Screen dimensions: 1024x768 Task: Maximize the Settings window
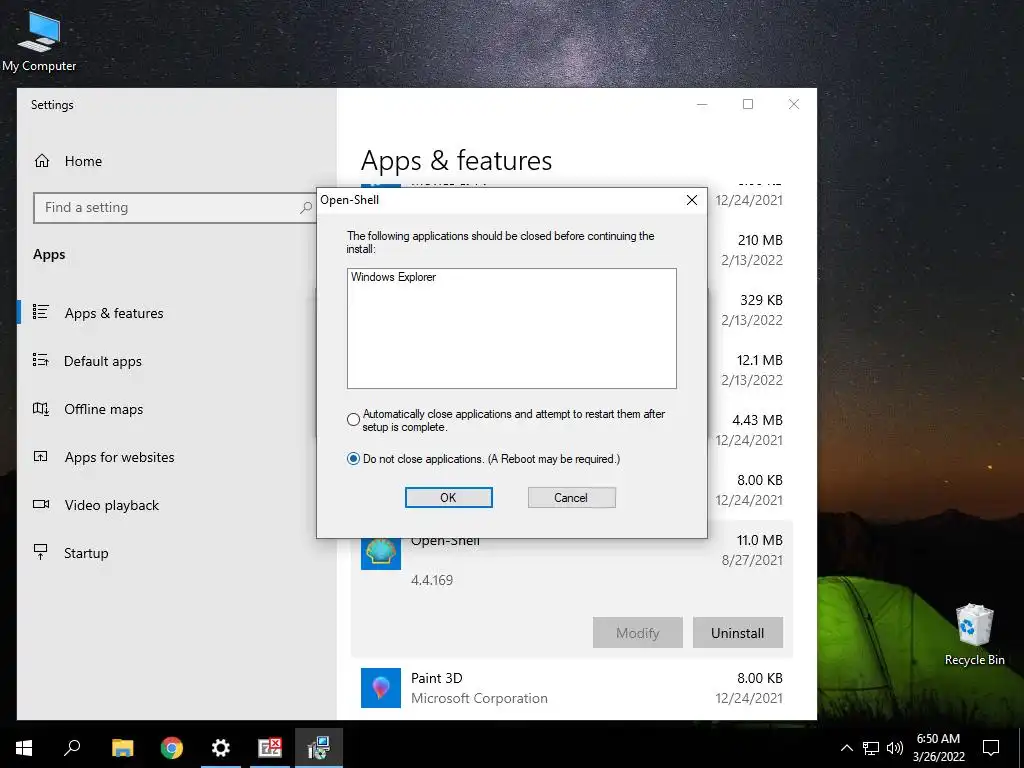coord(748,104)
